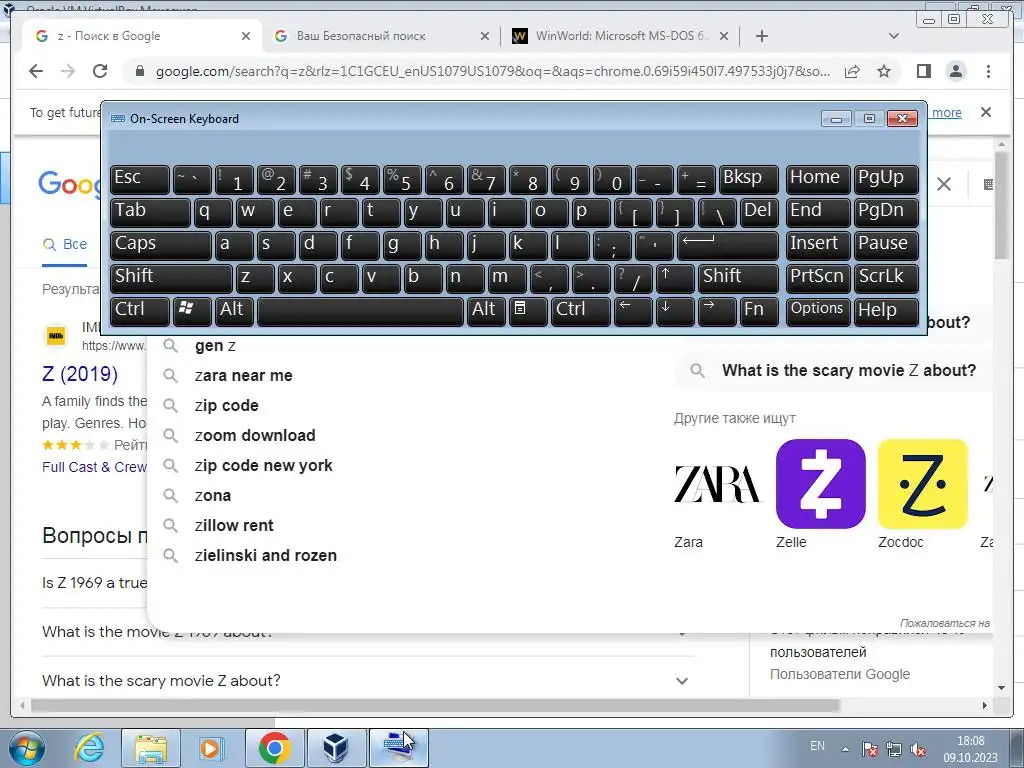Open the share page icon in address bar
Image resolution: width=1024 pixels, height=768 pixels.
852,71
